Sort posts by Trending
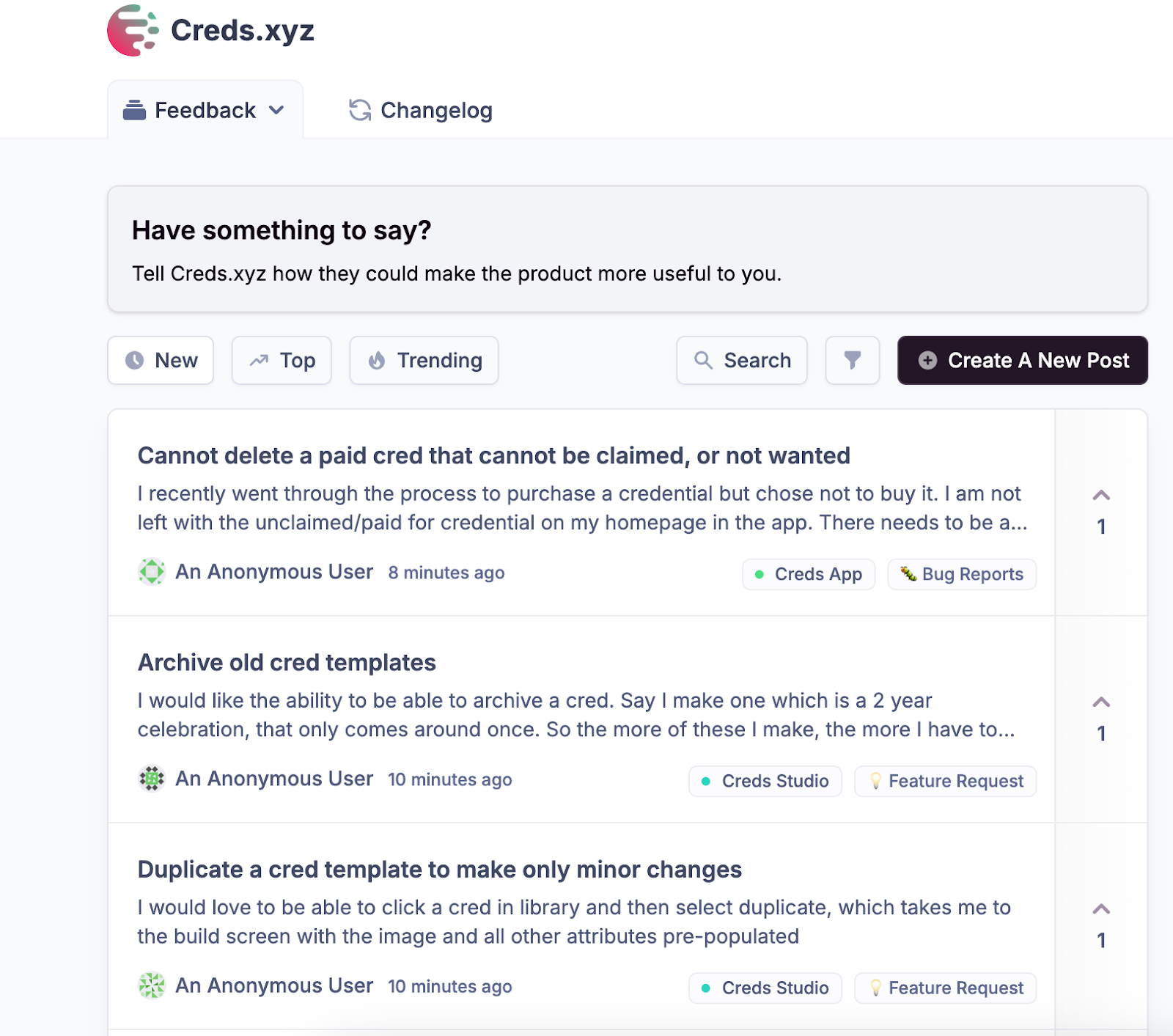The width and height of the screenshot is (1173, 1036). pos(424,360)
